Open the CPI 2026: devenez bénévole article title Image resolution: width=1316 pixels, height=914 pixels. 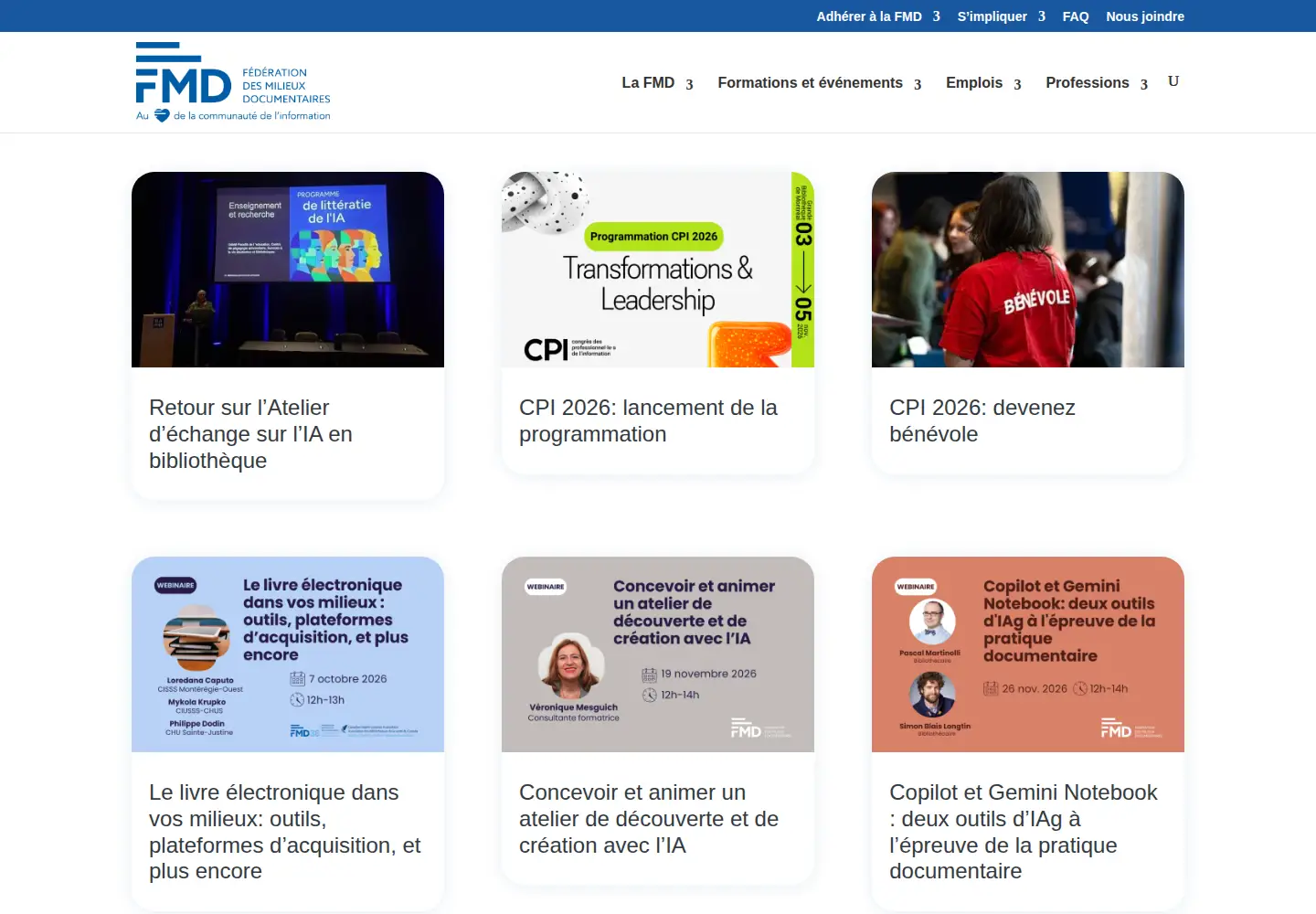pos(982,420)
